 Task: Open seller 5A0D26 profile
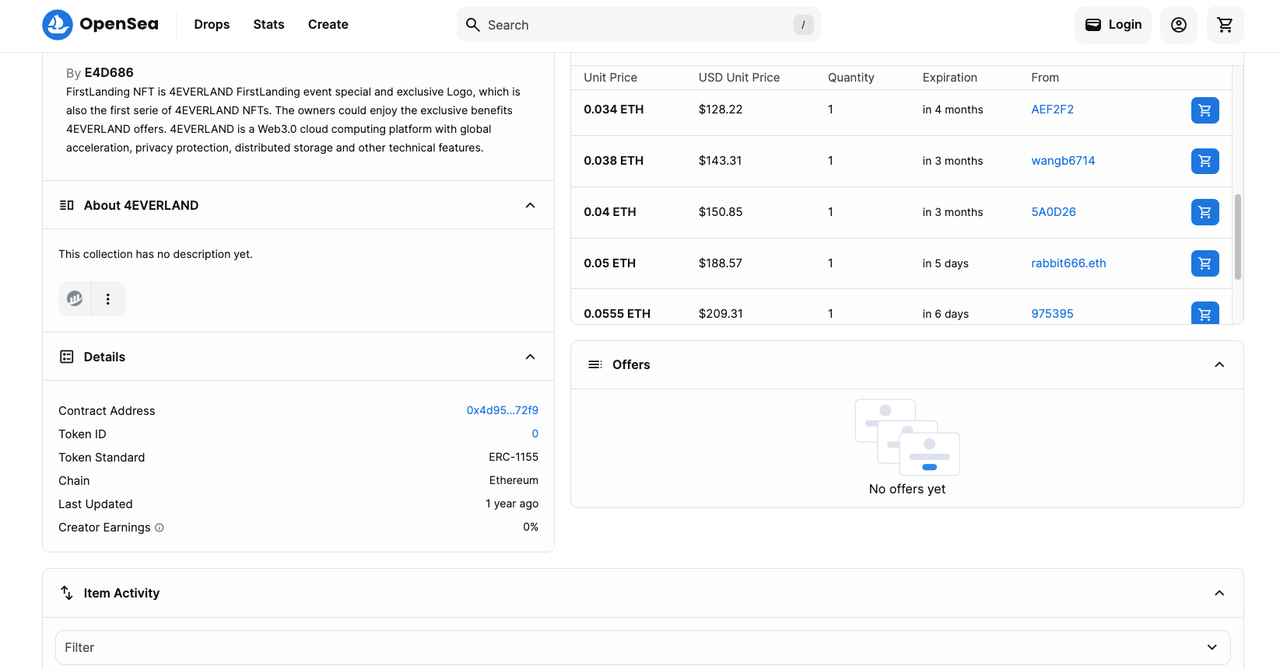[1053, 212]
